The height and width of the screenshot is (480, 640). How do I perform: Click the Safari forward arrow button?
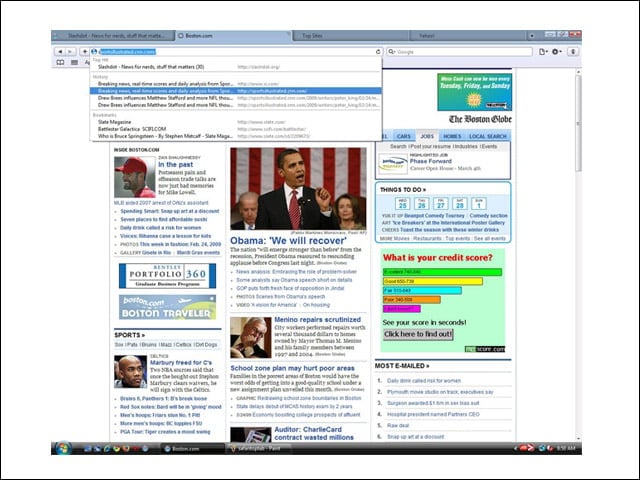tap(70, 51)
